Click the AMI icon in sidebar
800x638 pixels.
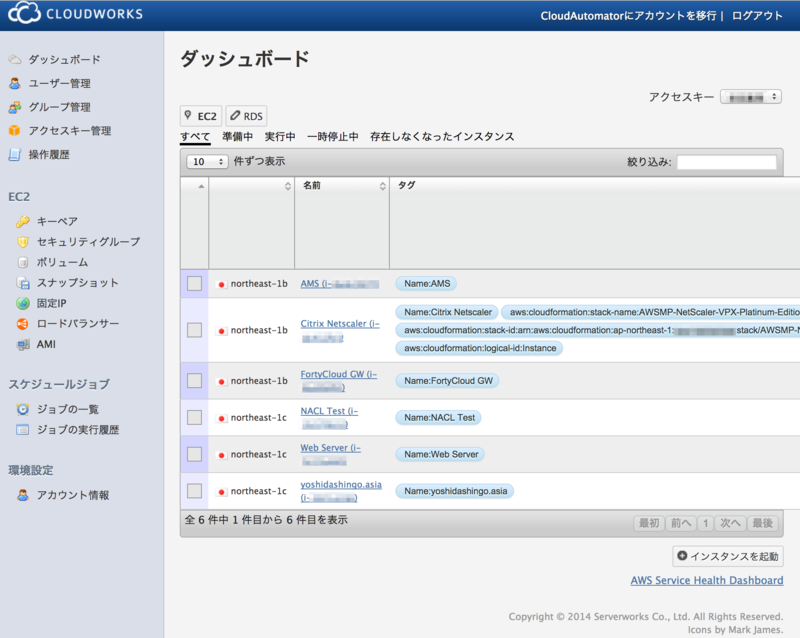click(x=23, y=345)
